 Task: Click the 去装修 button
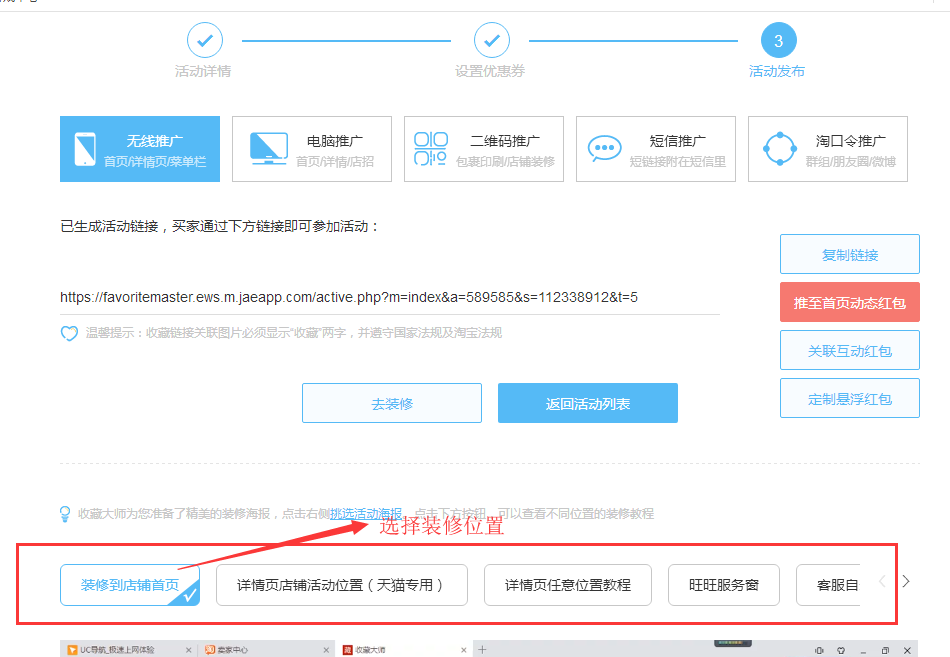tap(391, 403)
